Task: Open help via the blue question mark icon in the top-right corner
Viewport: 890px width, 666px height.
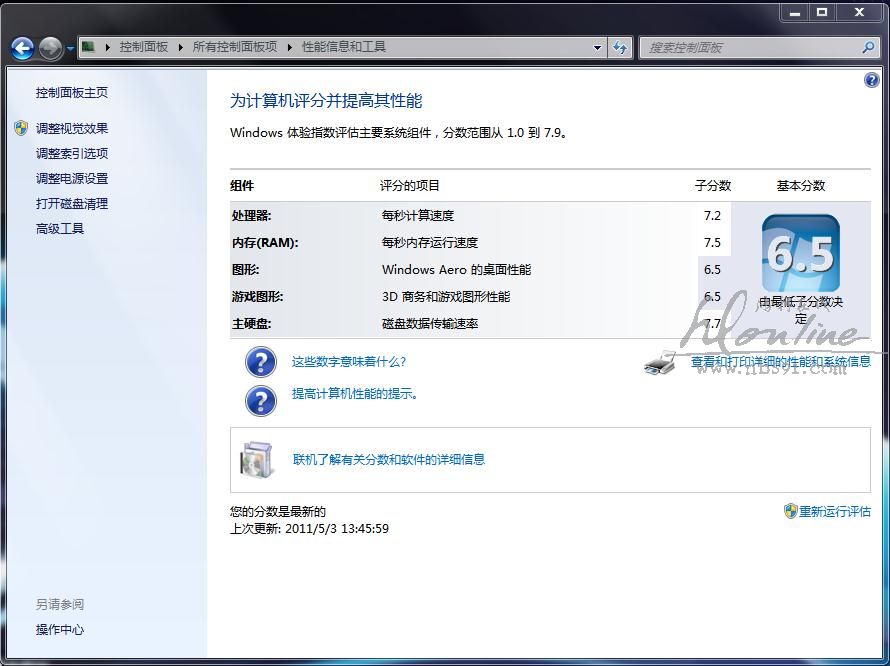Action: pyautogui.click(x=871, y=81)
